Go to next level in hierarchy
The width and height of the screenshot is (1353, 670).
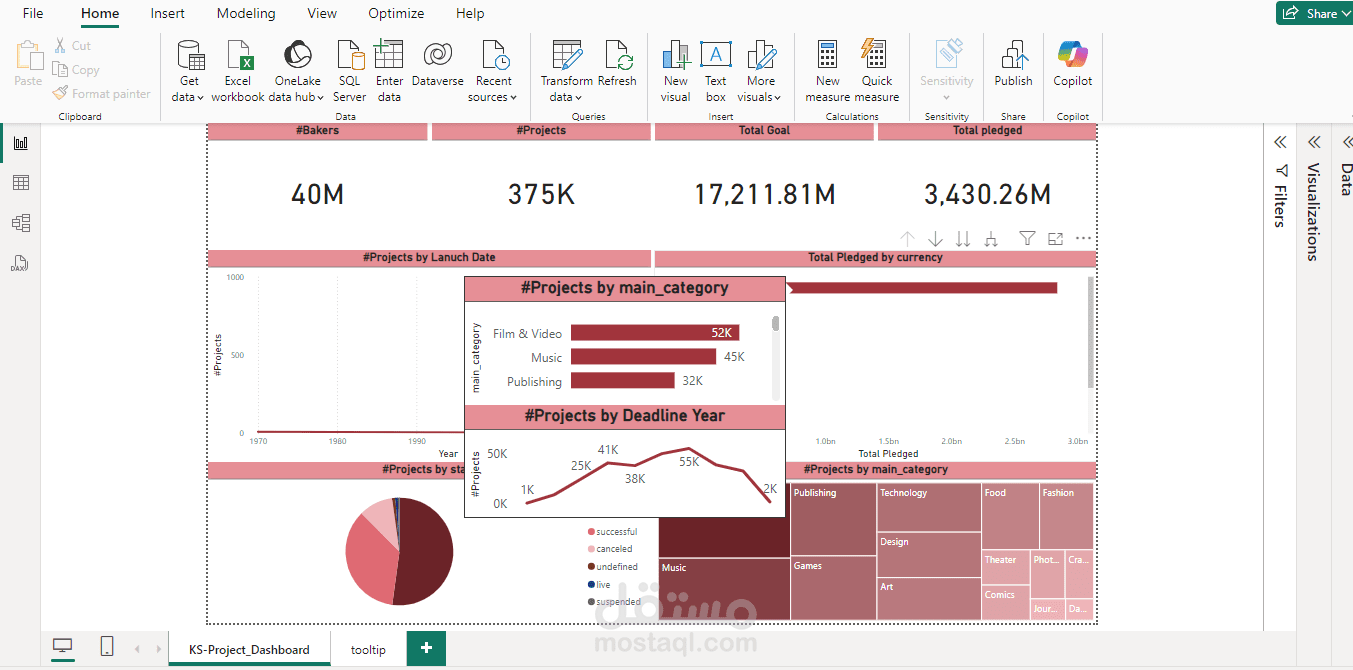963,238
